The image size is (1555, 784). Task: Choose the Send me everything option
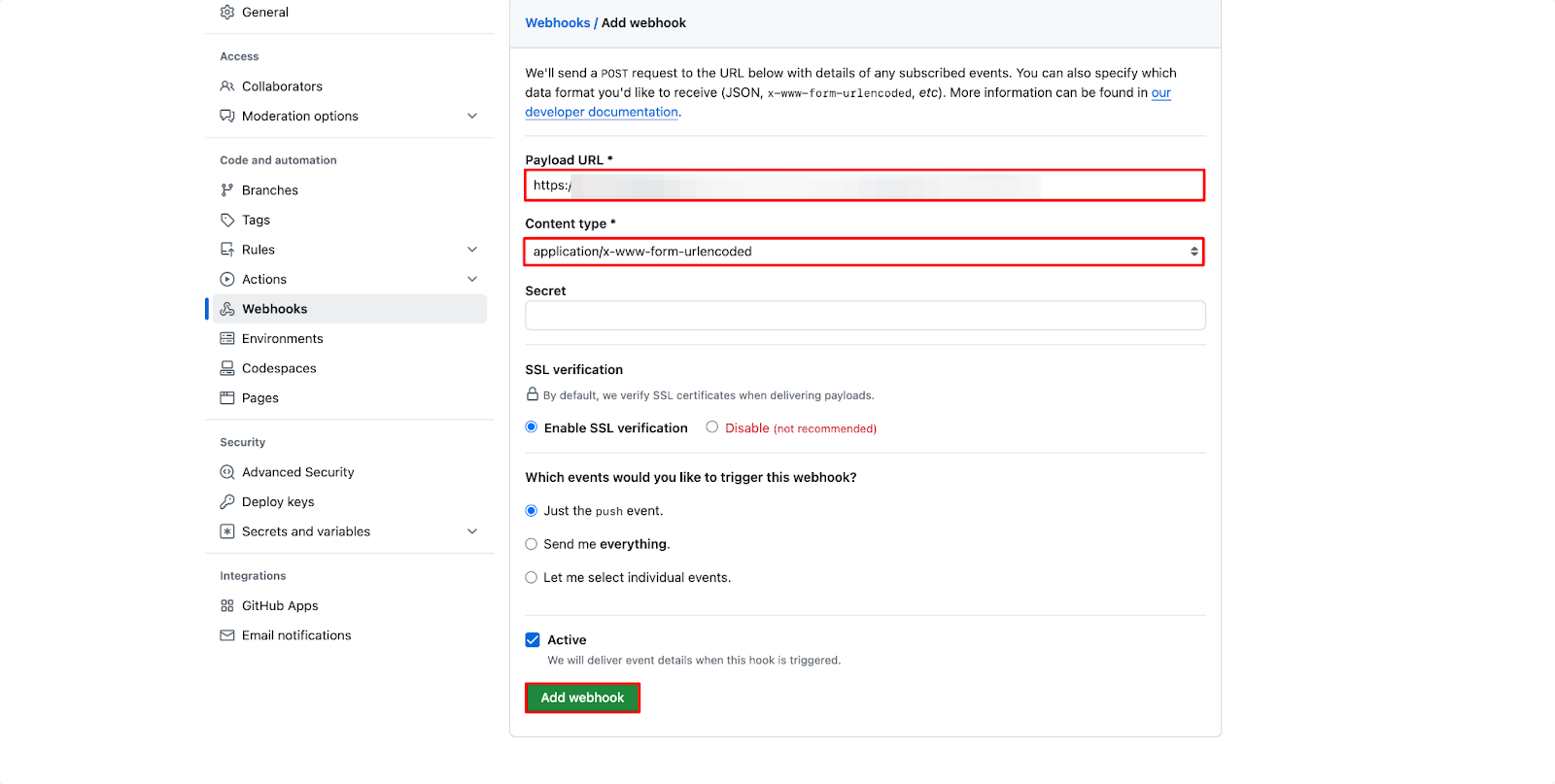[x=532, y=544]
